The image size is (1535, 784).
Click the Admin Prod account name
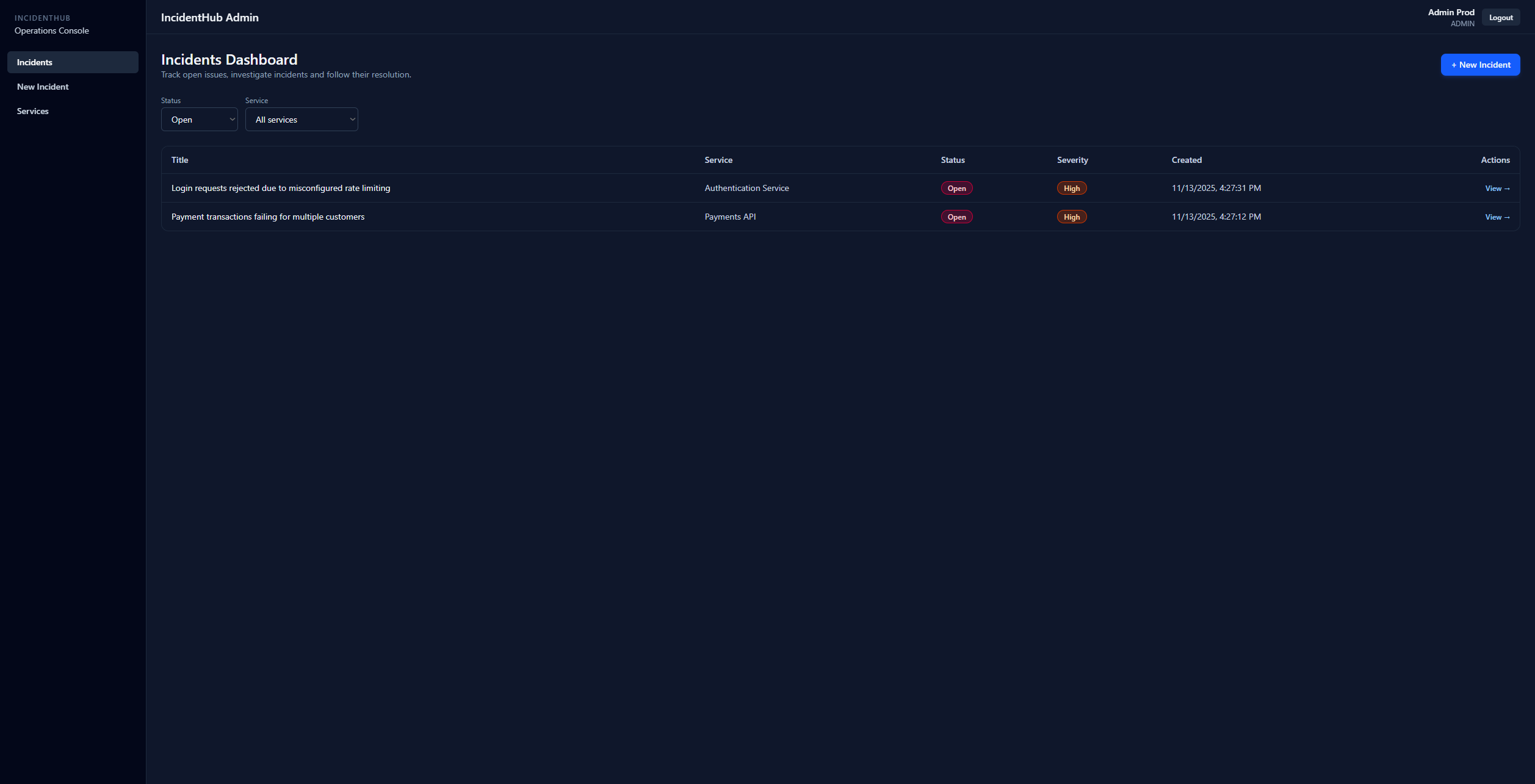click(x=1450, y=12)
